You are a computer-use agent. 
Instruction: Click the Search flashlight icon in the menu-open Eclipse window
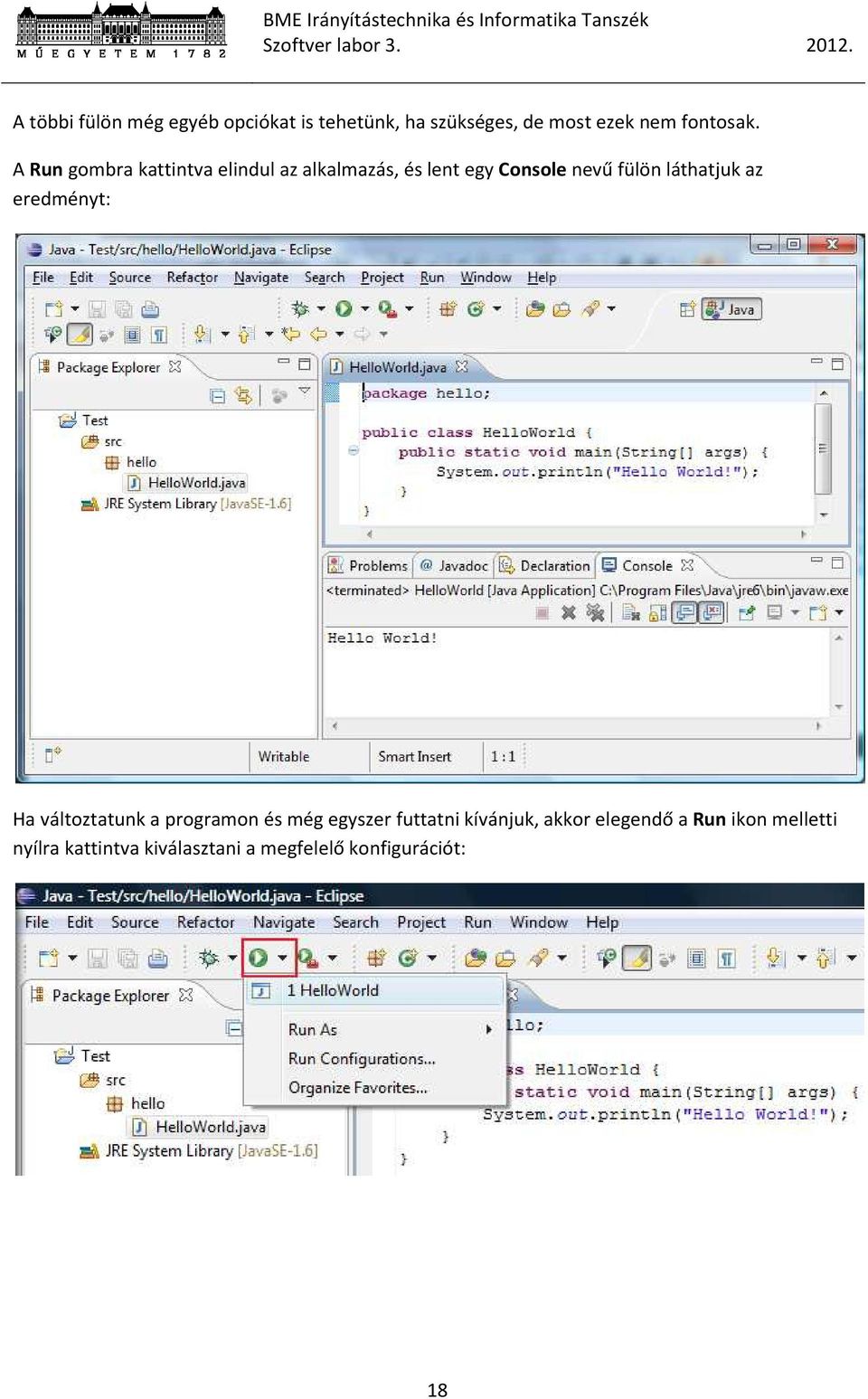(539, 958)
